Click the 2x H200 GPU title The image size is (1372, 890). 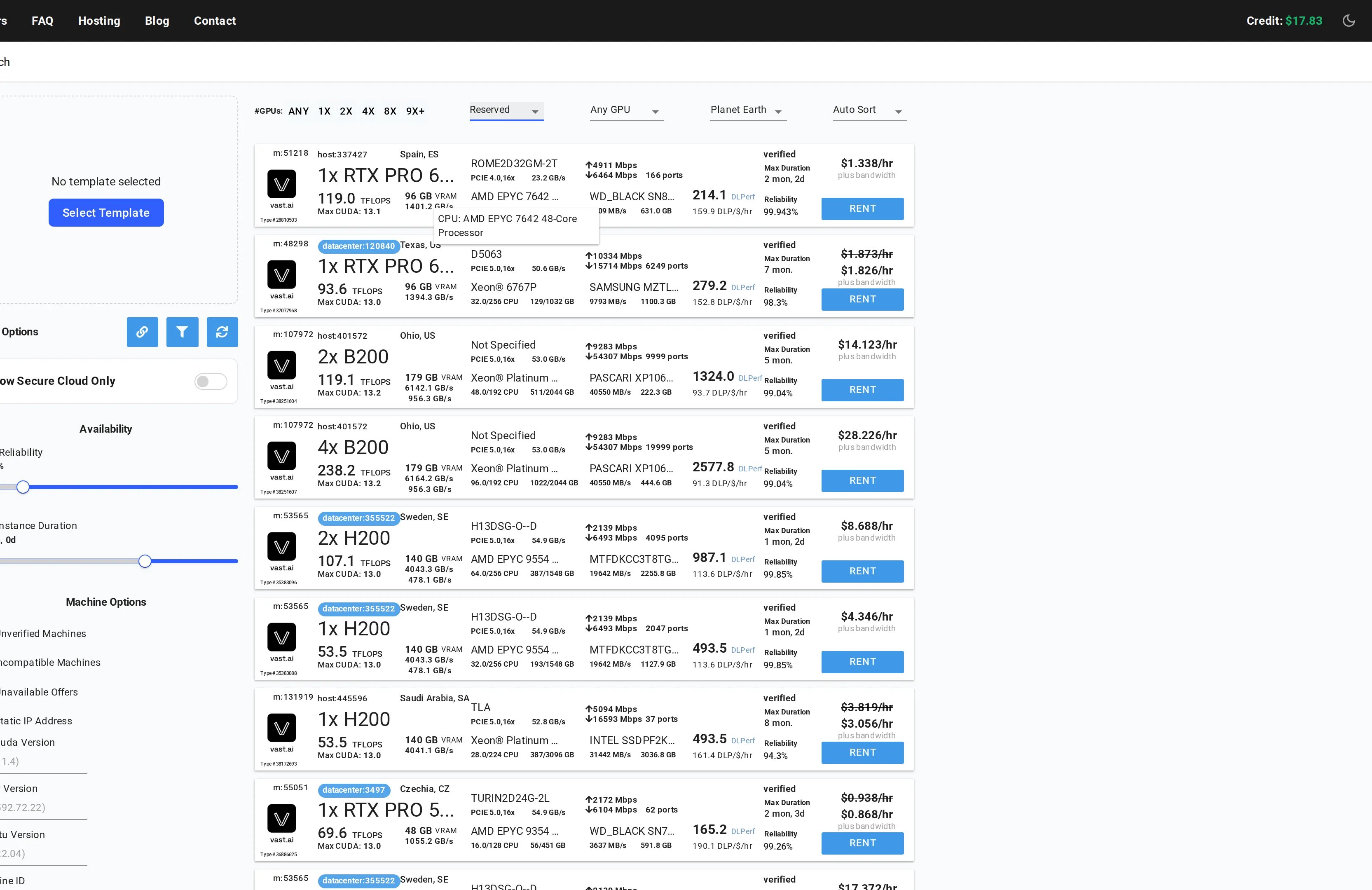tap(354, 538)
